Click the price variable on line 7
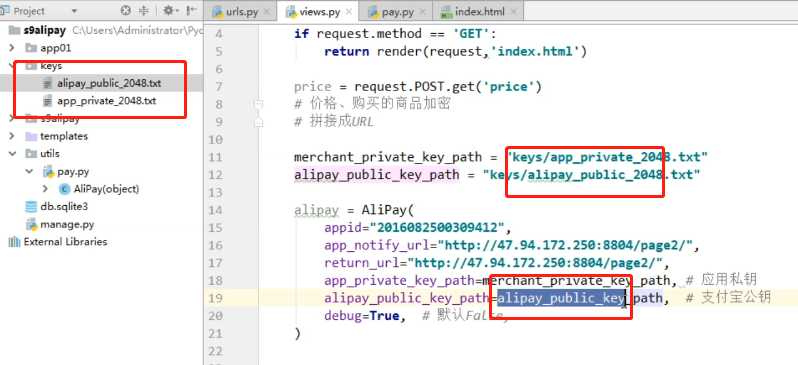This screenshot has height=365, width=798. click(312, 87)
